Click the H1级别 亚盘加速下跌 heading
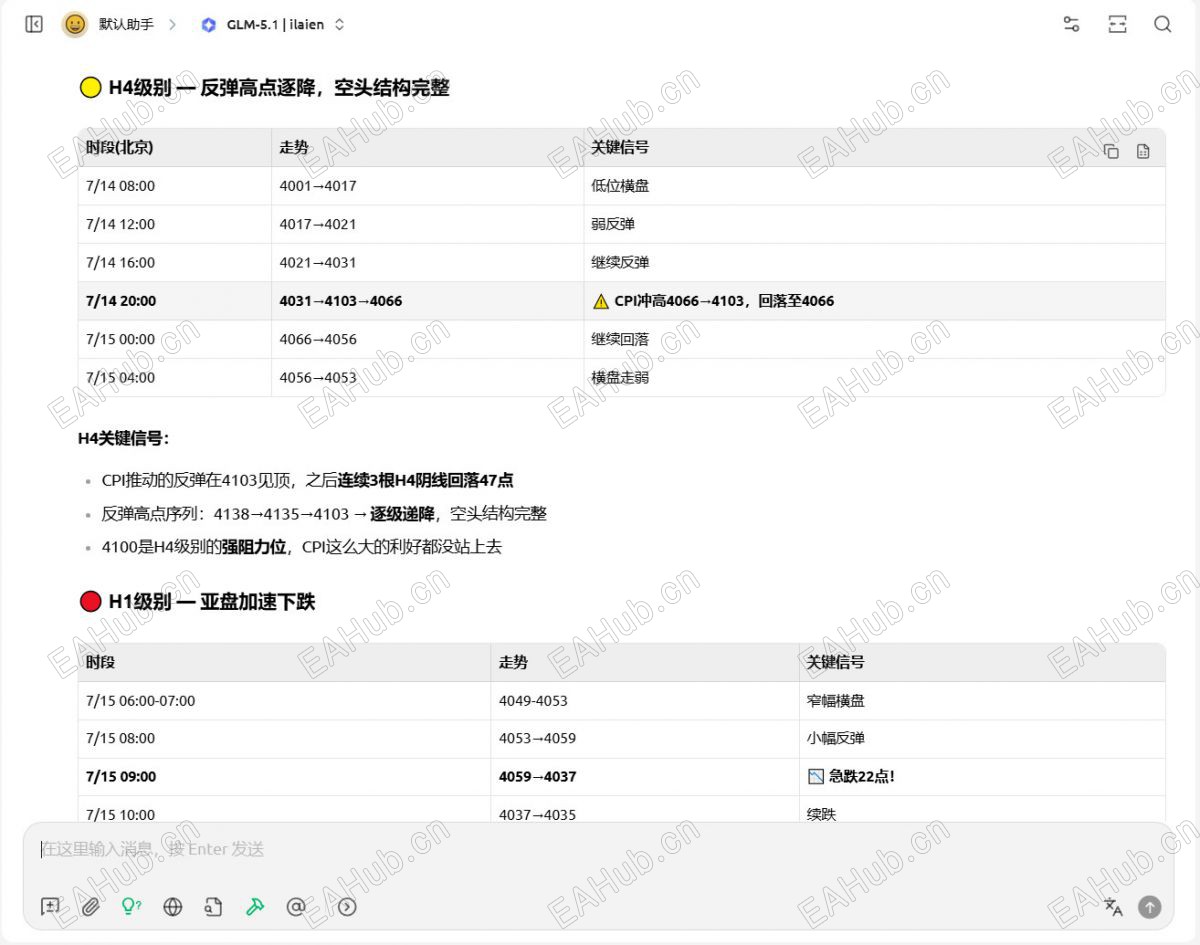This screenshot has width=1200, height=945. tap(197, 602)
